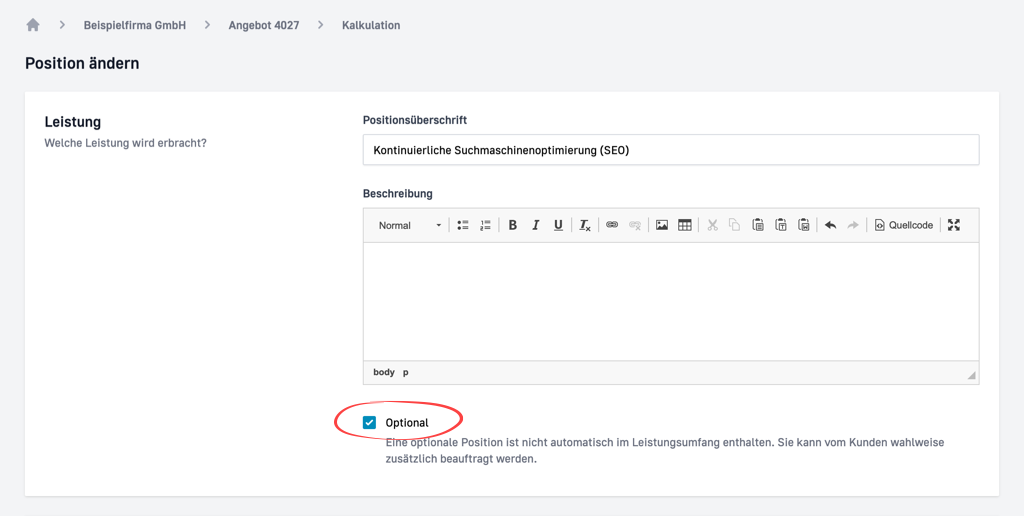Navigate to Kalkulation breadcrumb item
Viewport: 1024px width, 516px height.
tap(371, 25)
